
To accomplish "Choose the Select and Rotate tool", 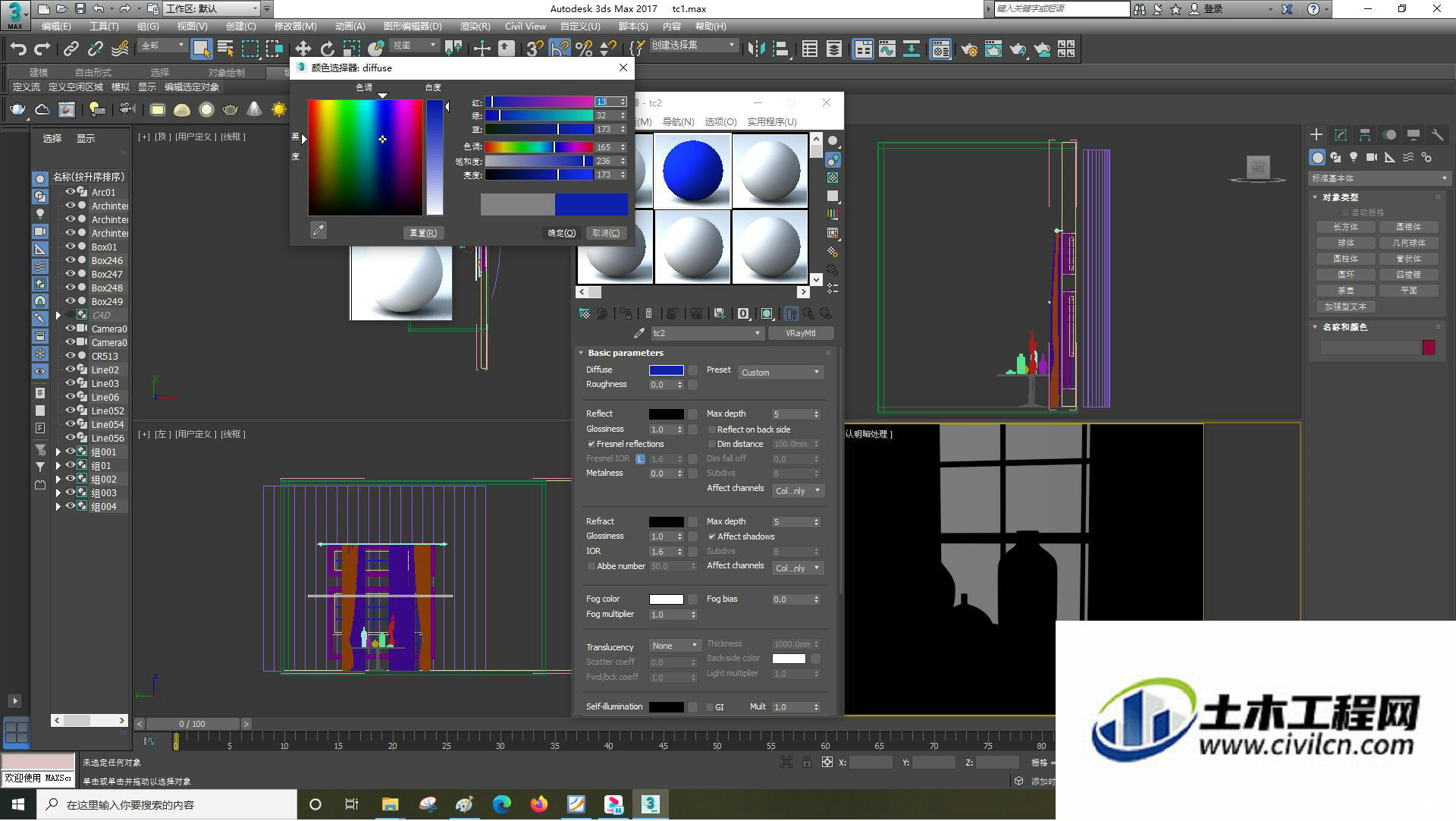I will pyautogui.click(x=328, y=49).
